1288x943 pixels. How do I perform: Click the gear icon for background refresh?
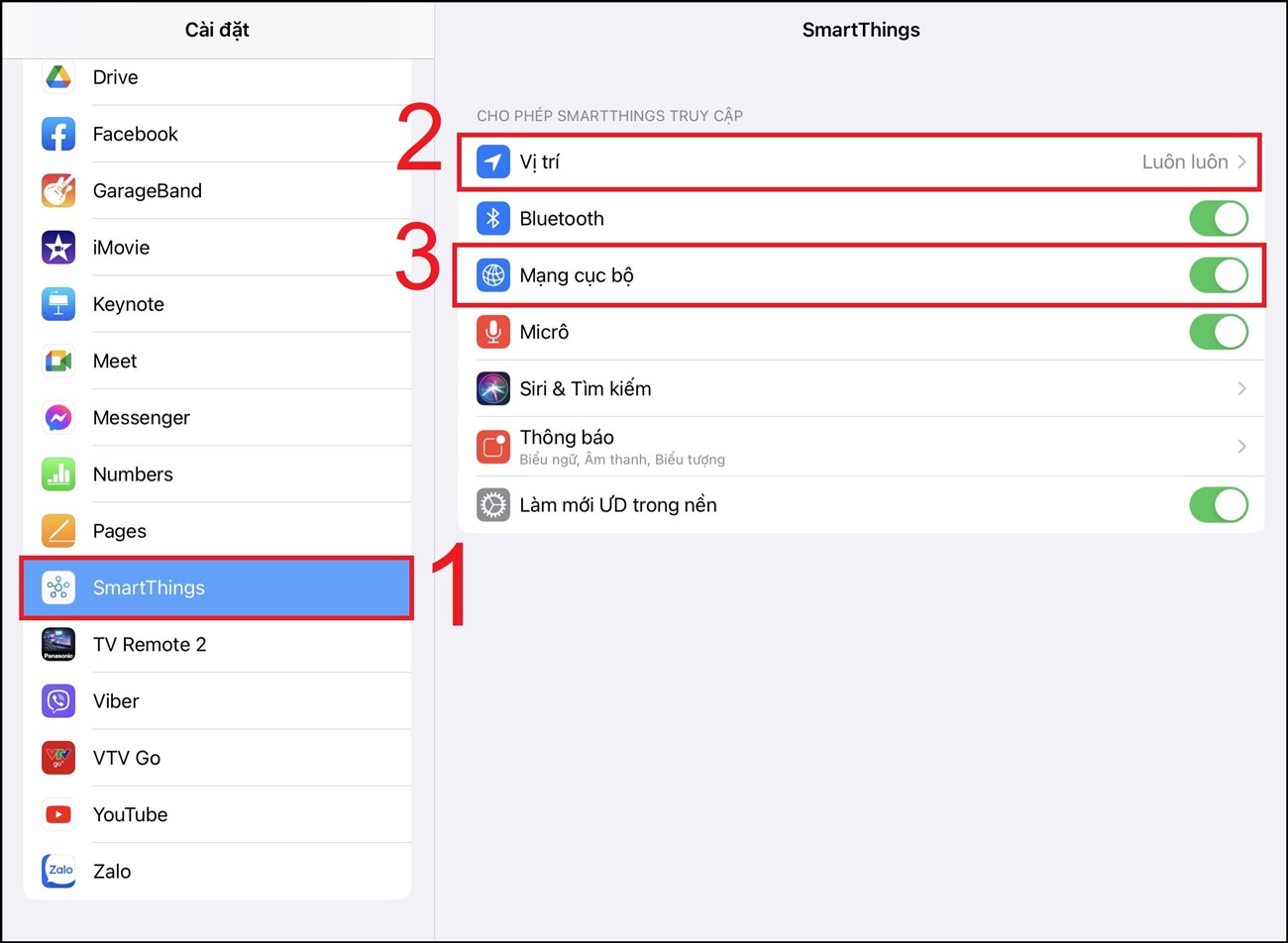[493, 505]
